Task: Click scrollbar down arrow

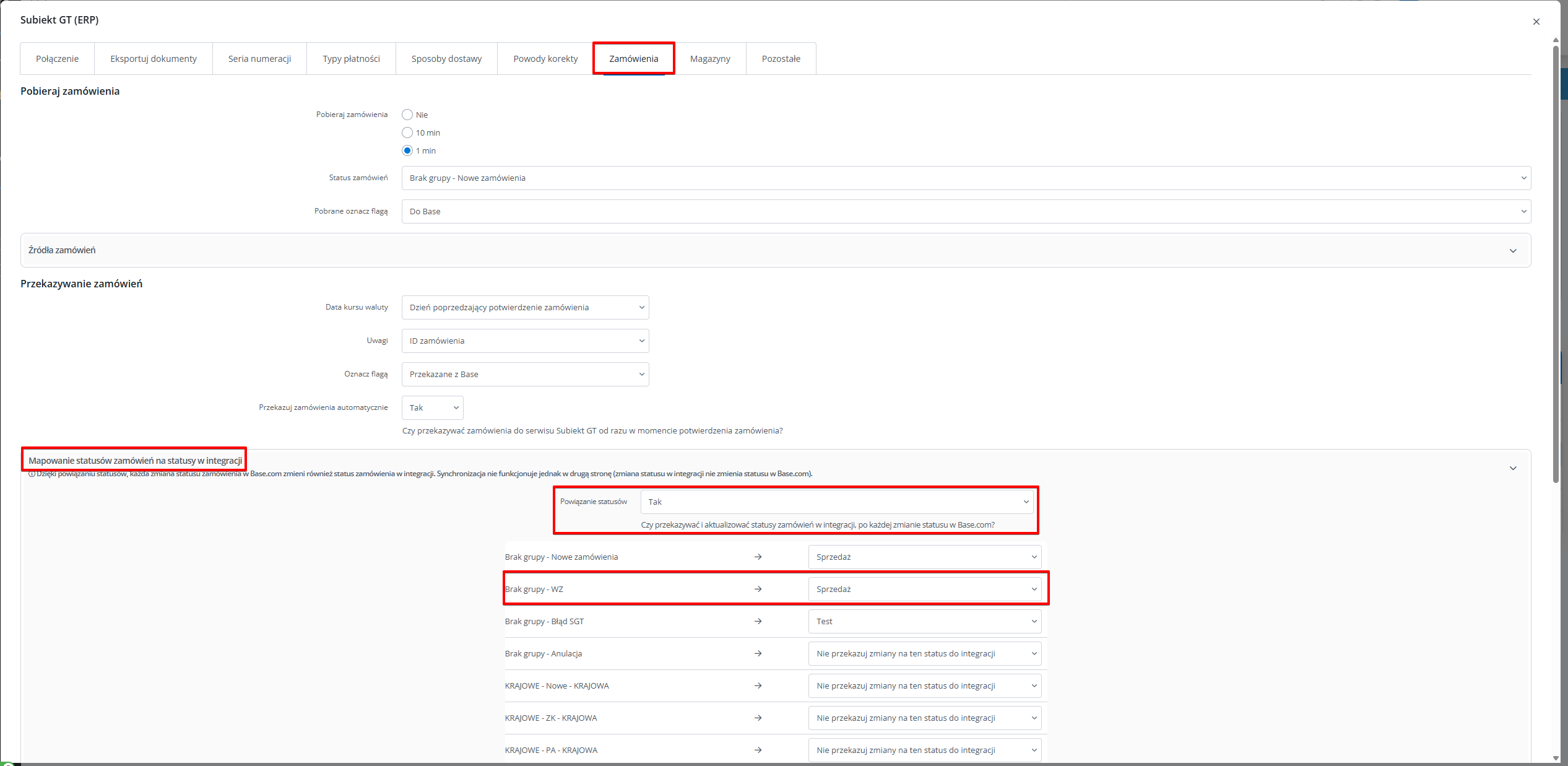Action: pyautogui.click(x=1556, y=758)
